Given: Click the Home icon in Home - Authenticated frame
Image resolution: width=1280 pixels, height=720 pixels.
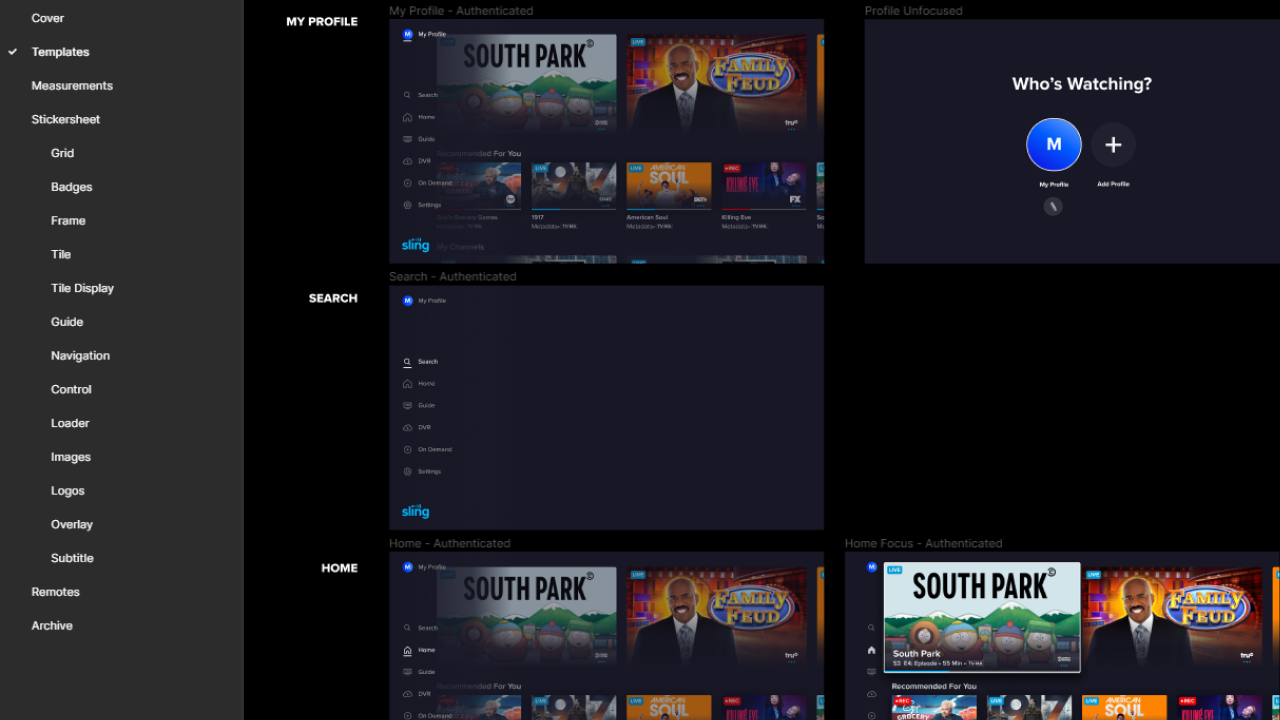Looking at the screenshot, I should click(x=407, y=650).
